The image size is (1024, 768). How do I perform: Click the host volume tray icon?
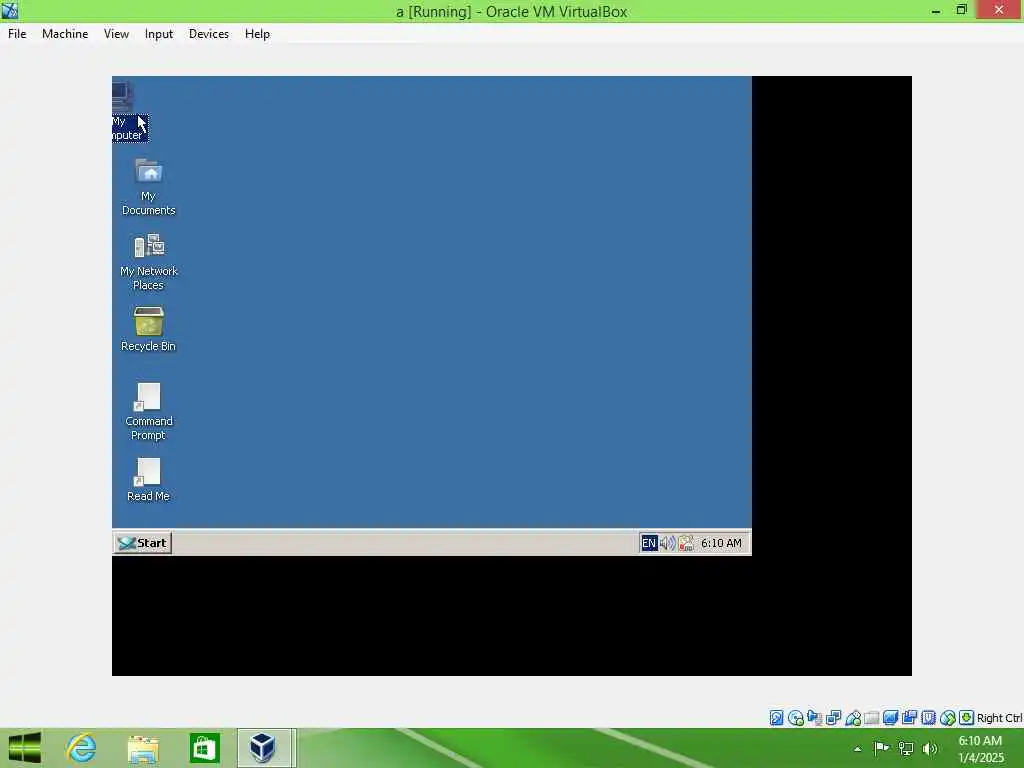[x=930, y=748]
